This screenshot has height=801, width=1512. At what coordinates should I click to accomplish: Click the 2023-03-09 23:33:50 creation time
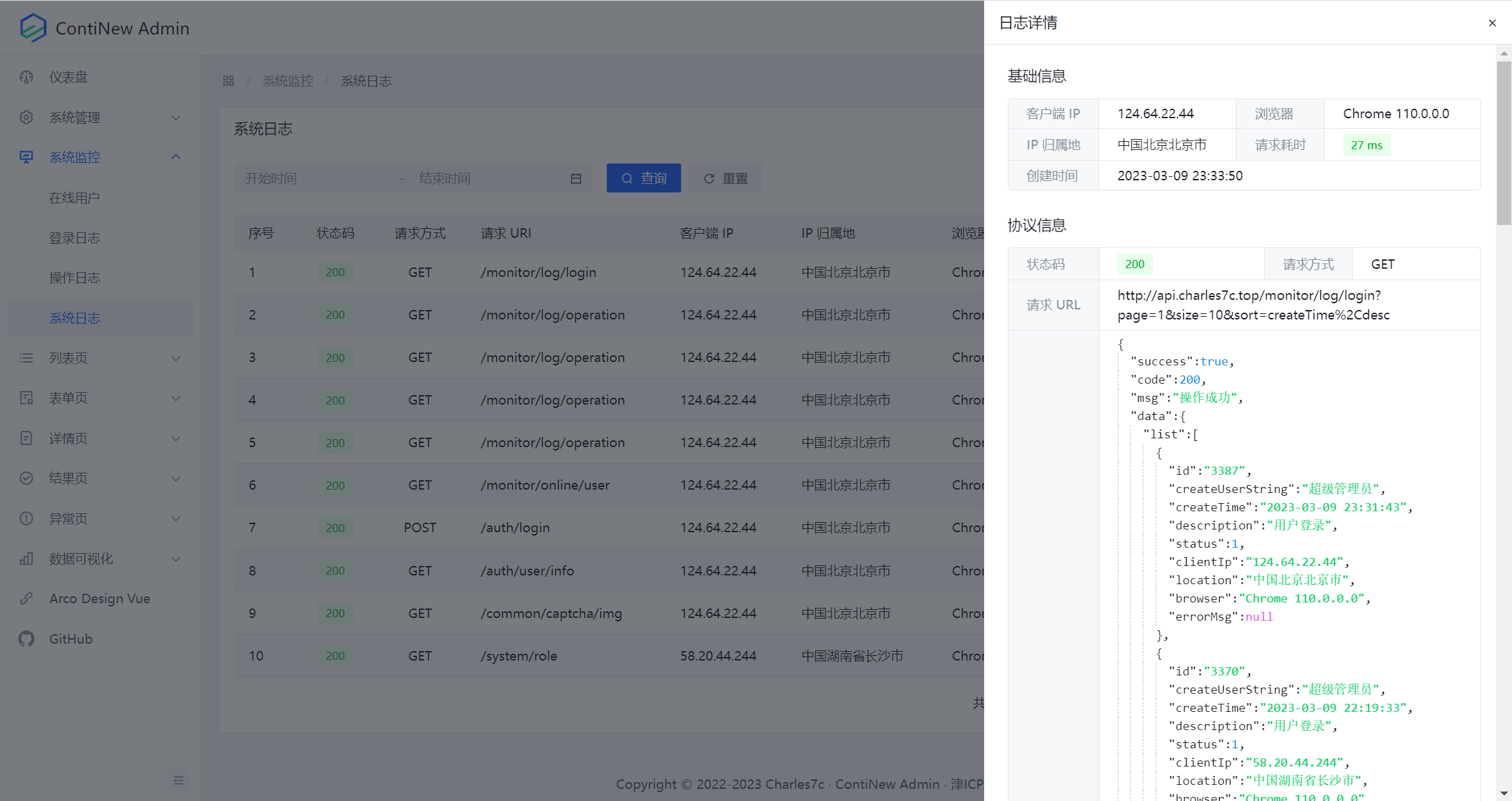(1180, 176)
